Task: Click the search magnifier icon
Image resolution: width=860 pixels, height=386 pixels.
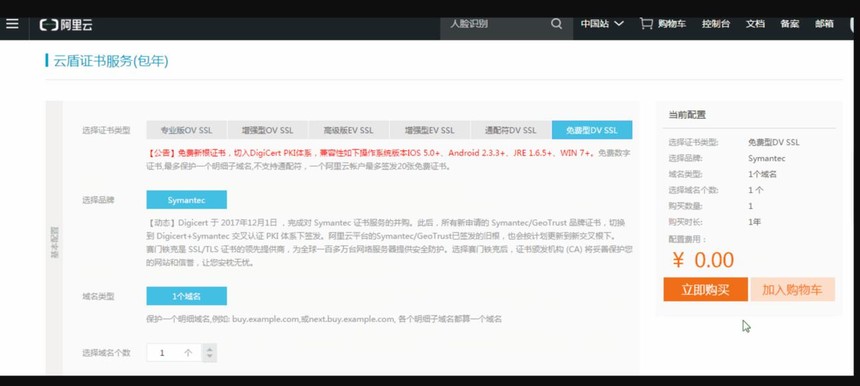Action: (x=557, y=24)
